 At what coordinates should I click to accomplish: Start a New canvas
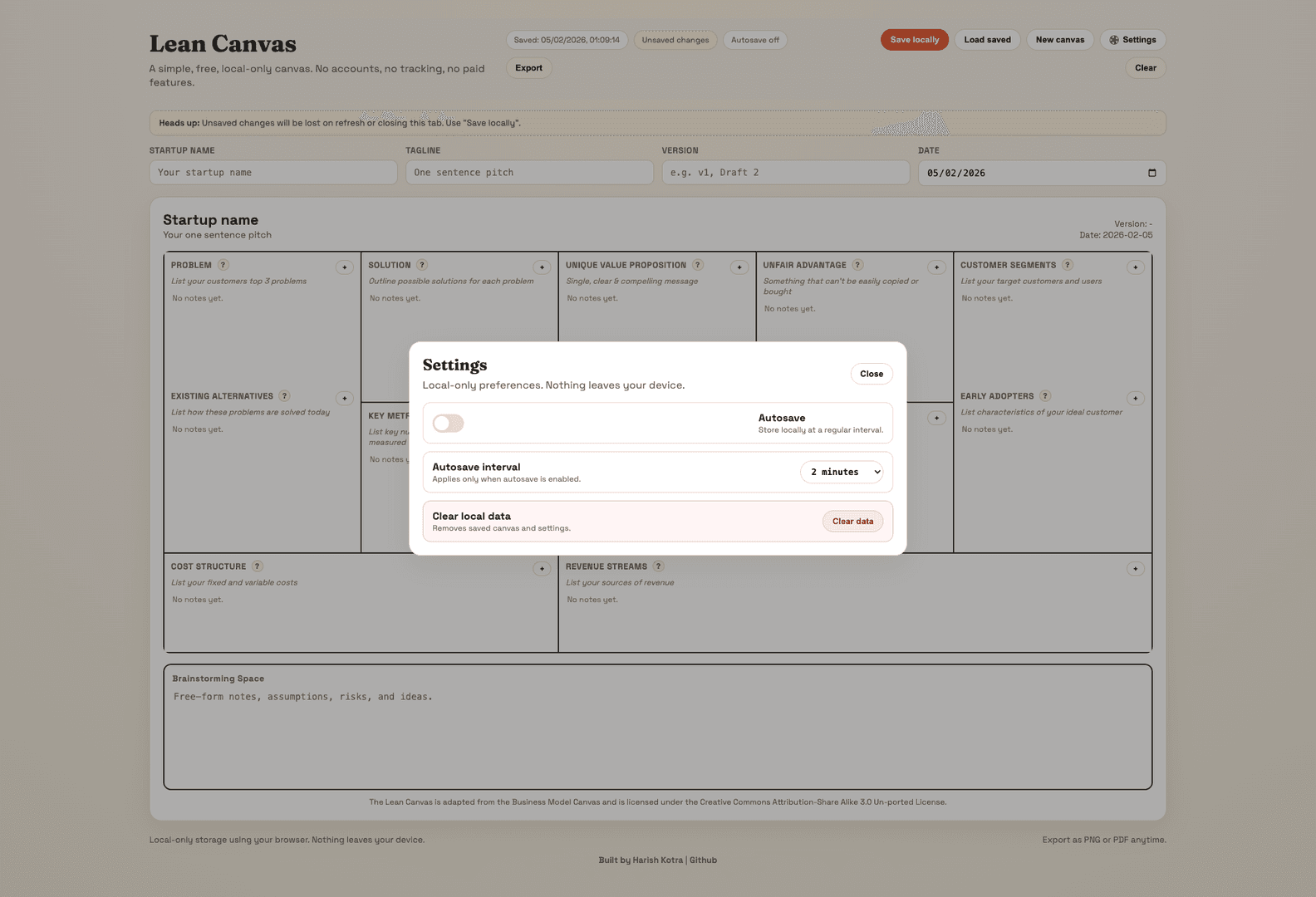(1059, 40)
